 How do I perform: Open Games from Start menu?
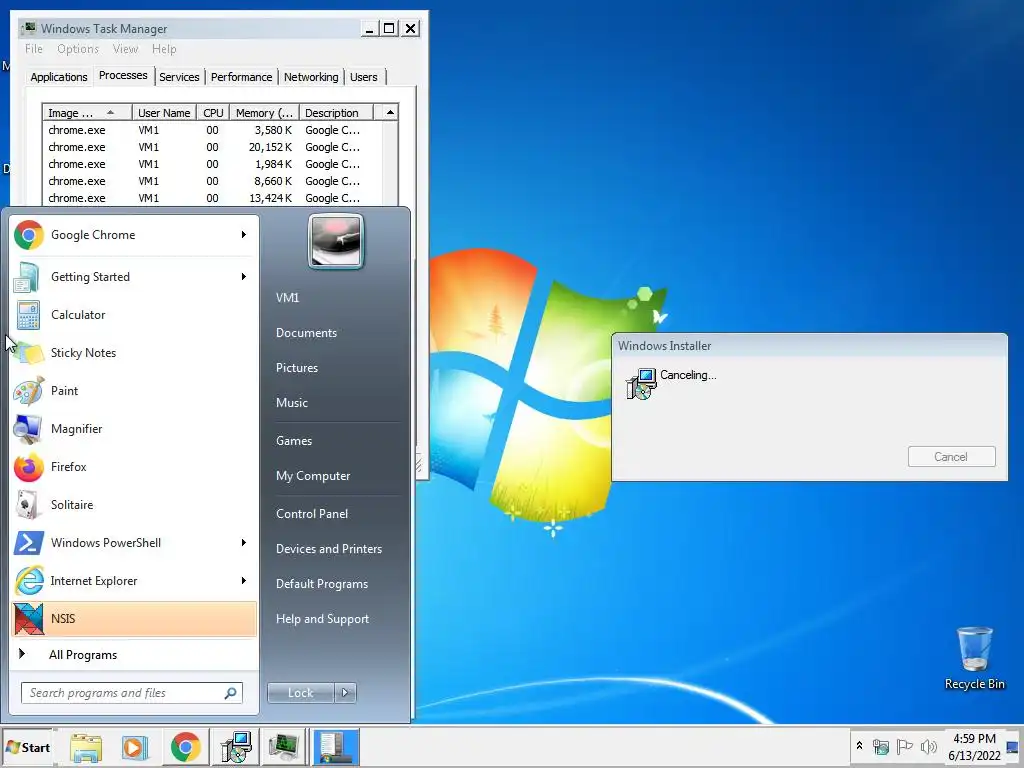(294, 441)
